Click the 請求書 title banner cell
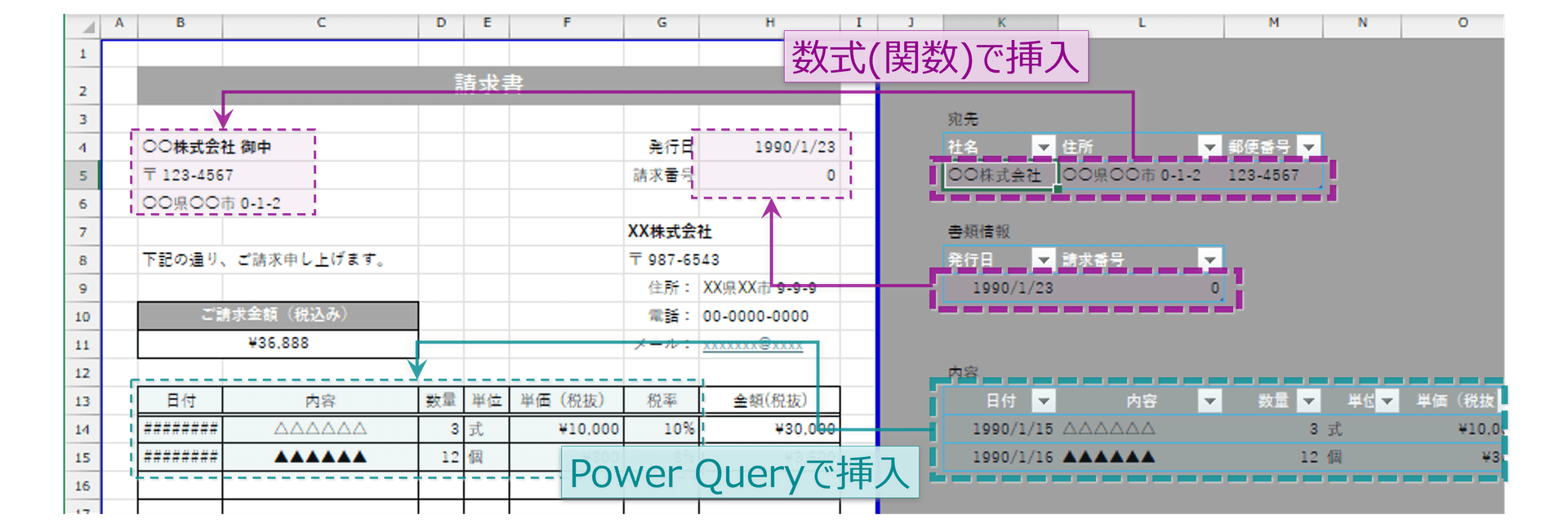 click(488, 83)
